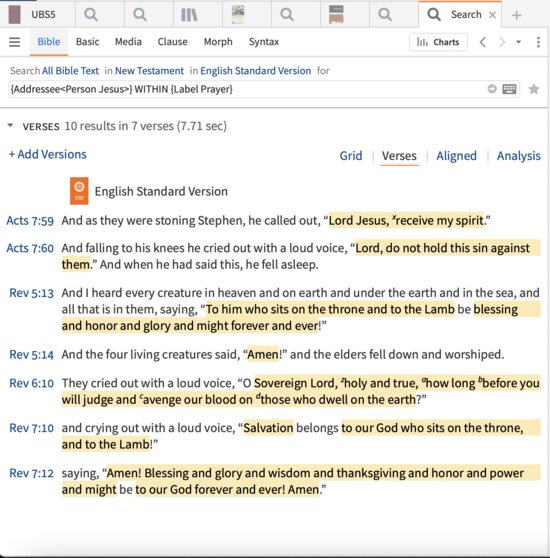Open Rev 5:13 reference
The width and height of the screenshot is (550, 558).
(31, 293)
